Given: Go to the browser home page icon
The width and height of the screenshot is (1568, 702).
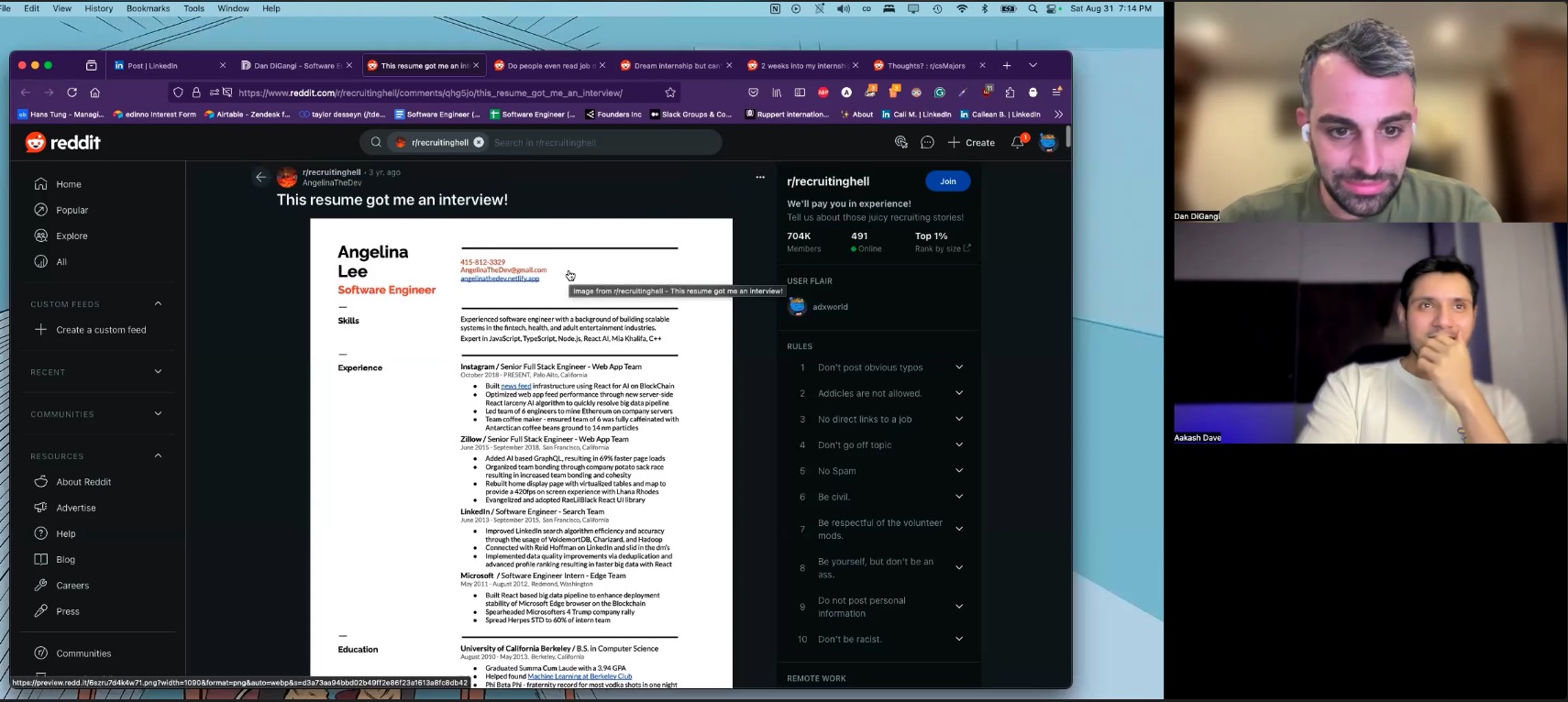Looking at the screenshot, I should (x=94, y=93).
